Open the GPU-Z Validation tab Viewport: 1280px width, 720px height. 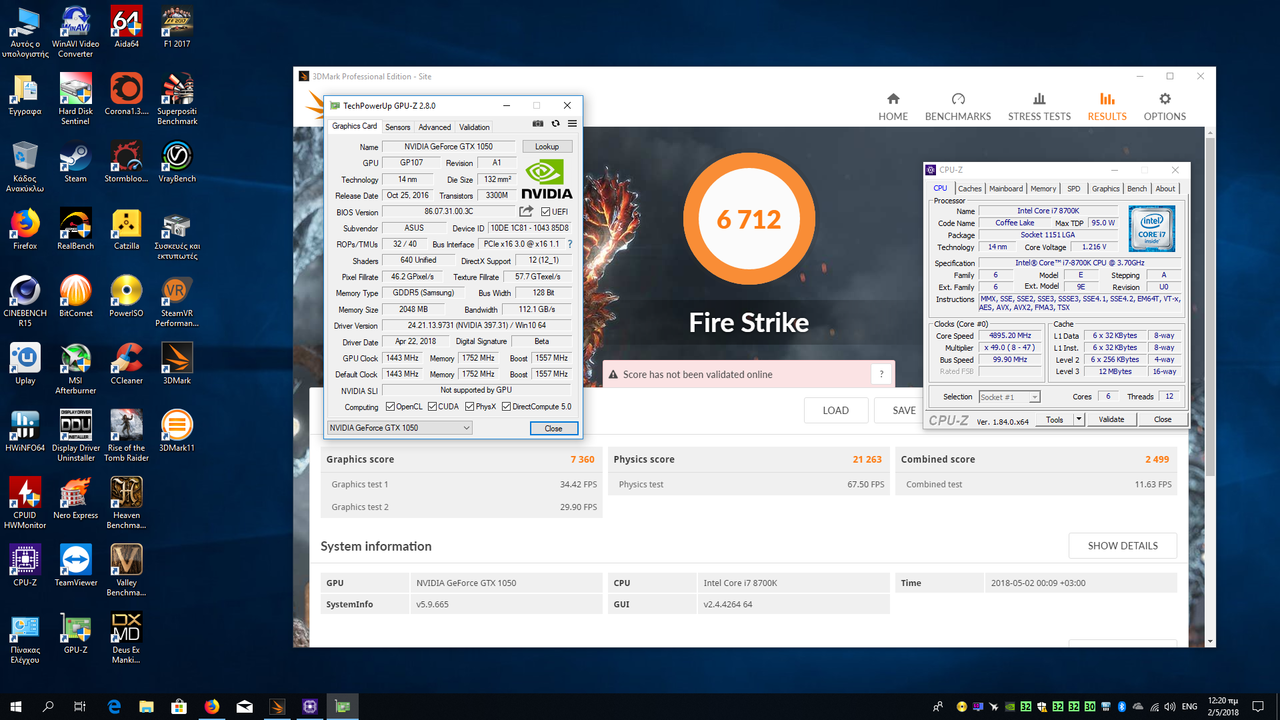474,127
